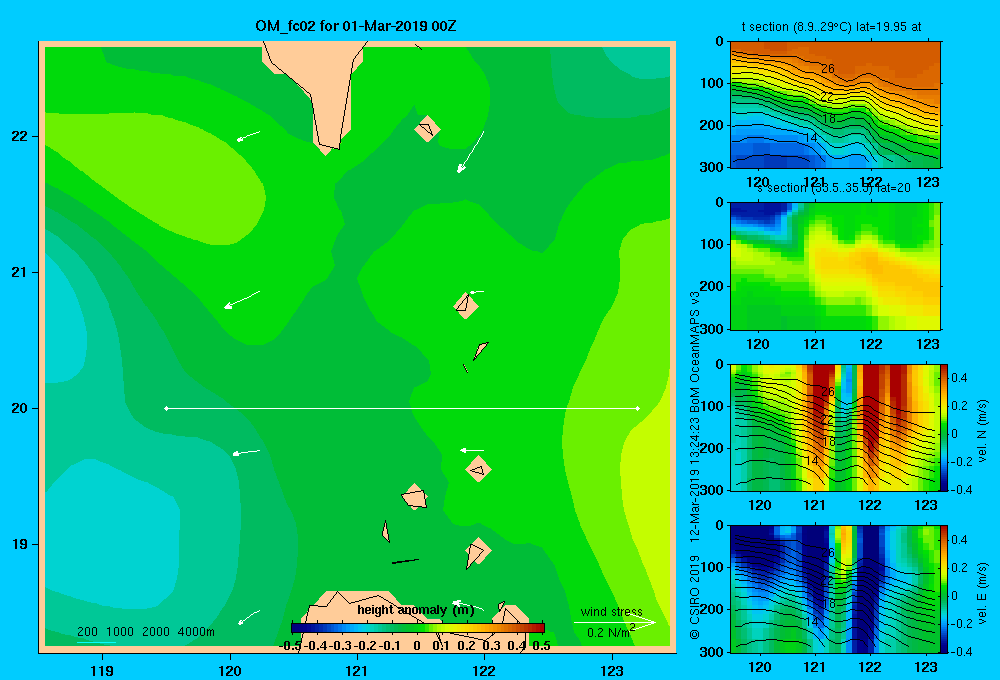Open the salinity section plot
The height and width of the screenshot is (680, 1000).
tap(835, 266)
